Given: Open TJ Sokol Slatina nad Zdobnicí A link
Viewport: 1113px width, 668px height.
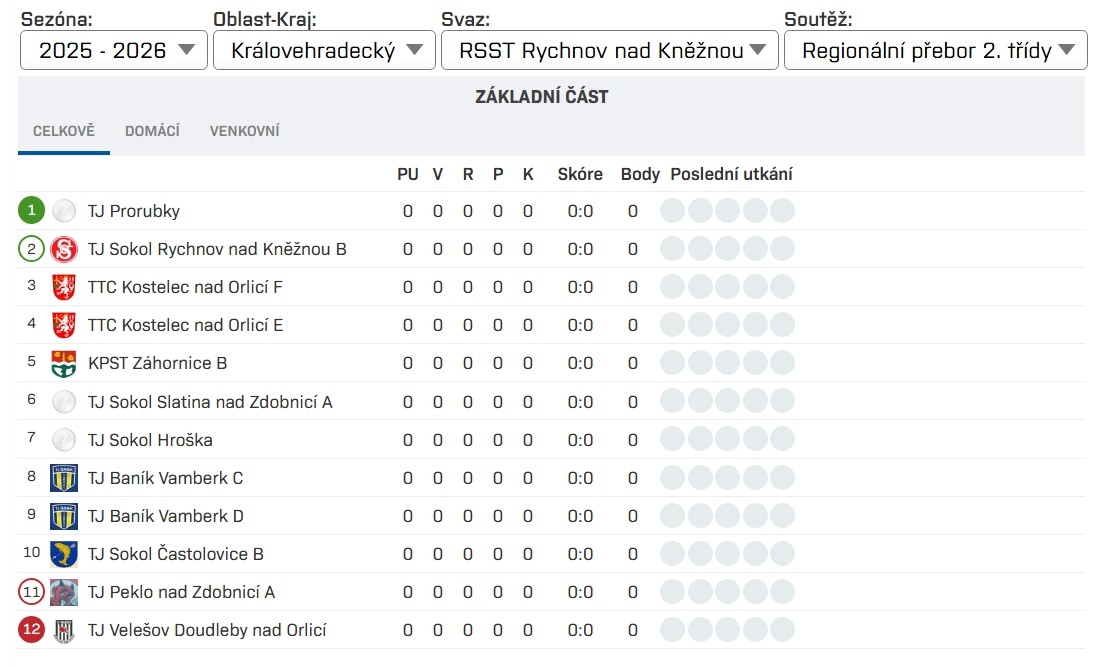Looking at the screenshot, I should click(210, 402).
